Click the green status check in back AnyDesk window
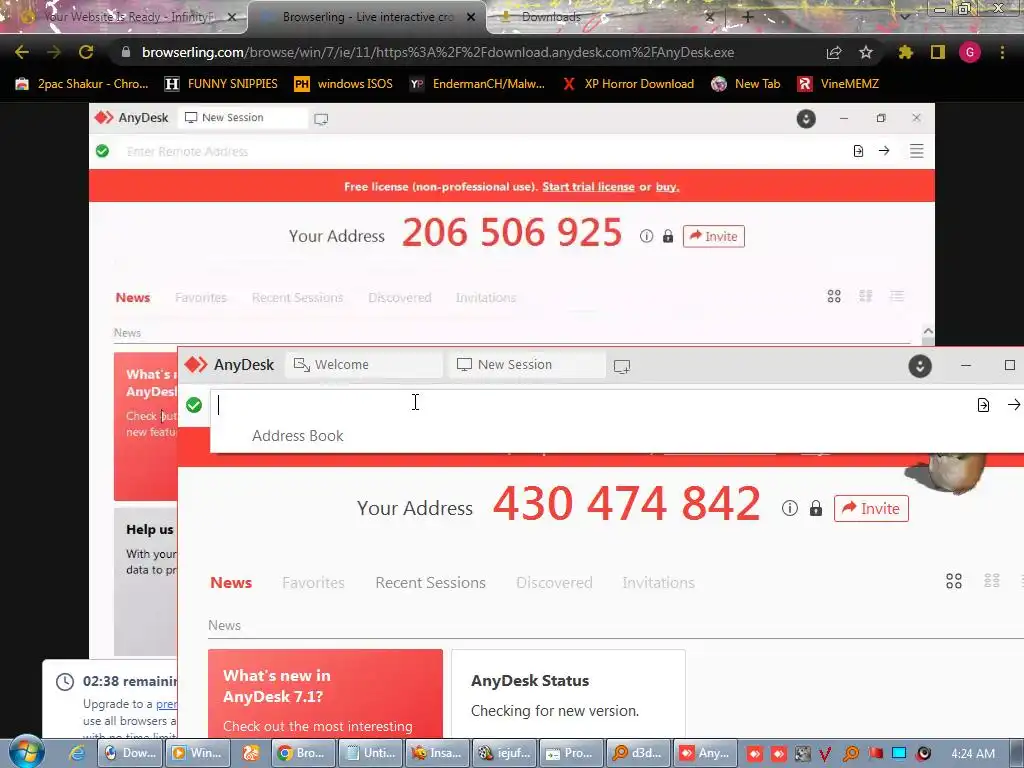 (x=103, y=151)
